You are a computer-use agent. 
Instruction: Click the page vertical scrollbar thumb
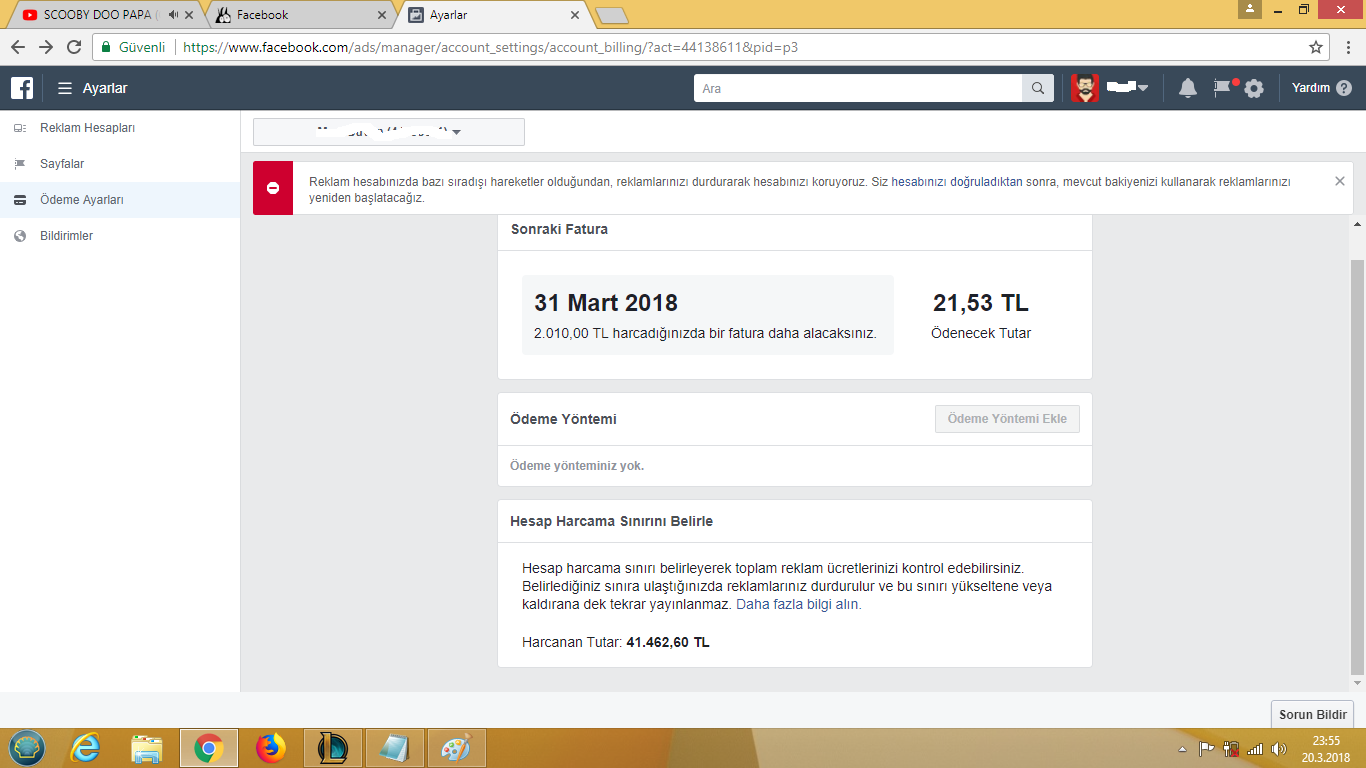coord(1357,467)
